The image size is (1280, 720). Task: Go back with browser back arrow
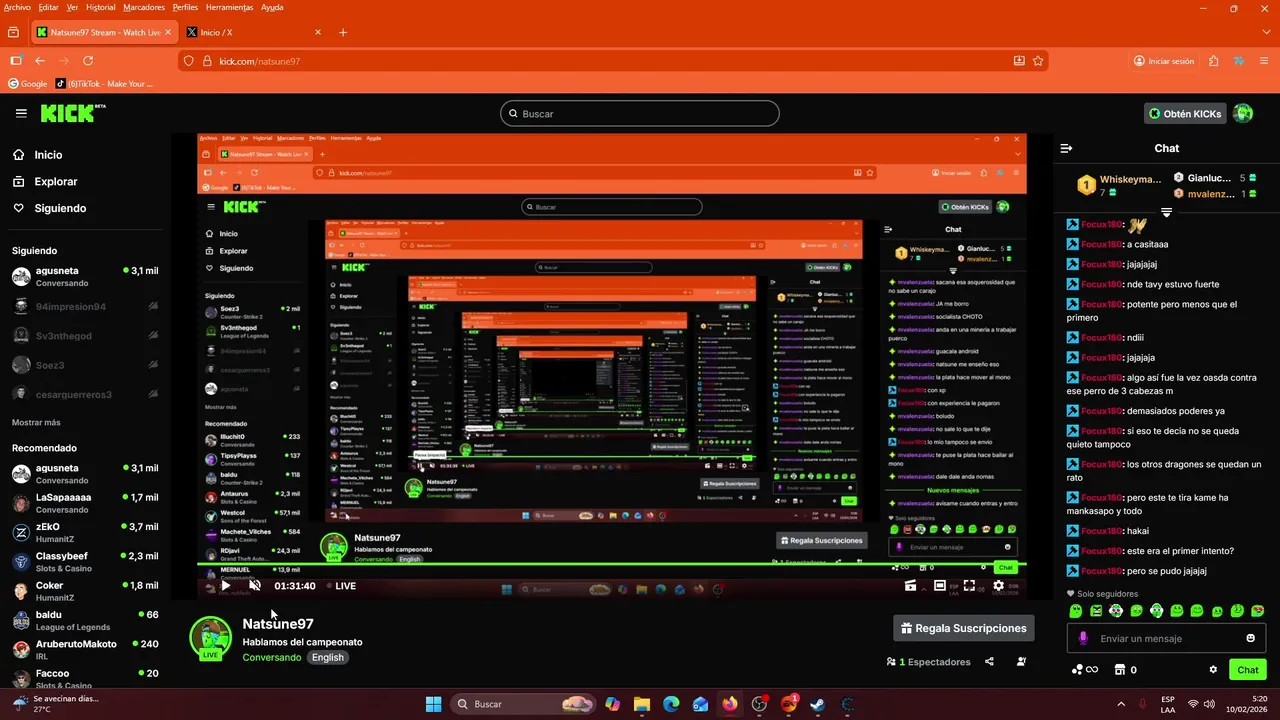click(x=40, y=61)
